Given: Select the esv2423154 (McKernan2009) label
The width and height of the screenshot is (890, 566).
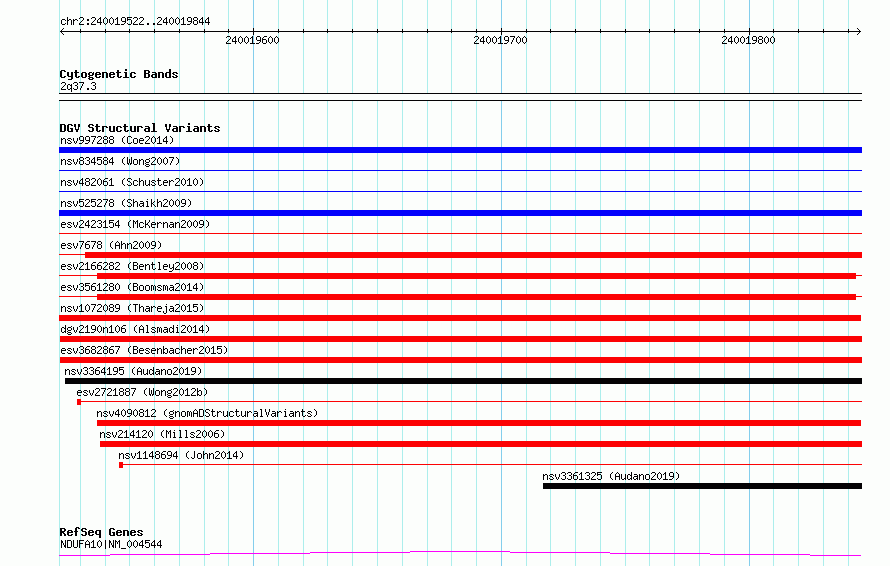Looking at the screenshot, I should click(135, 224).
